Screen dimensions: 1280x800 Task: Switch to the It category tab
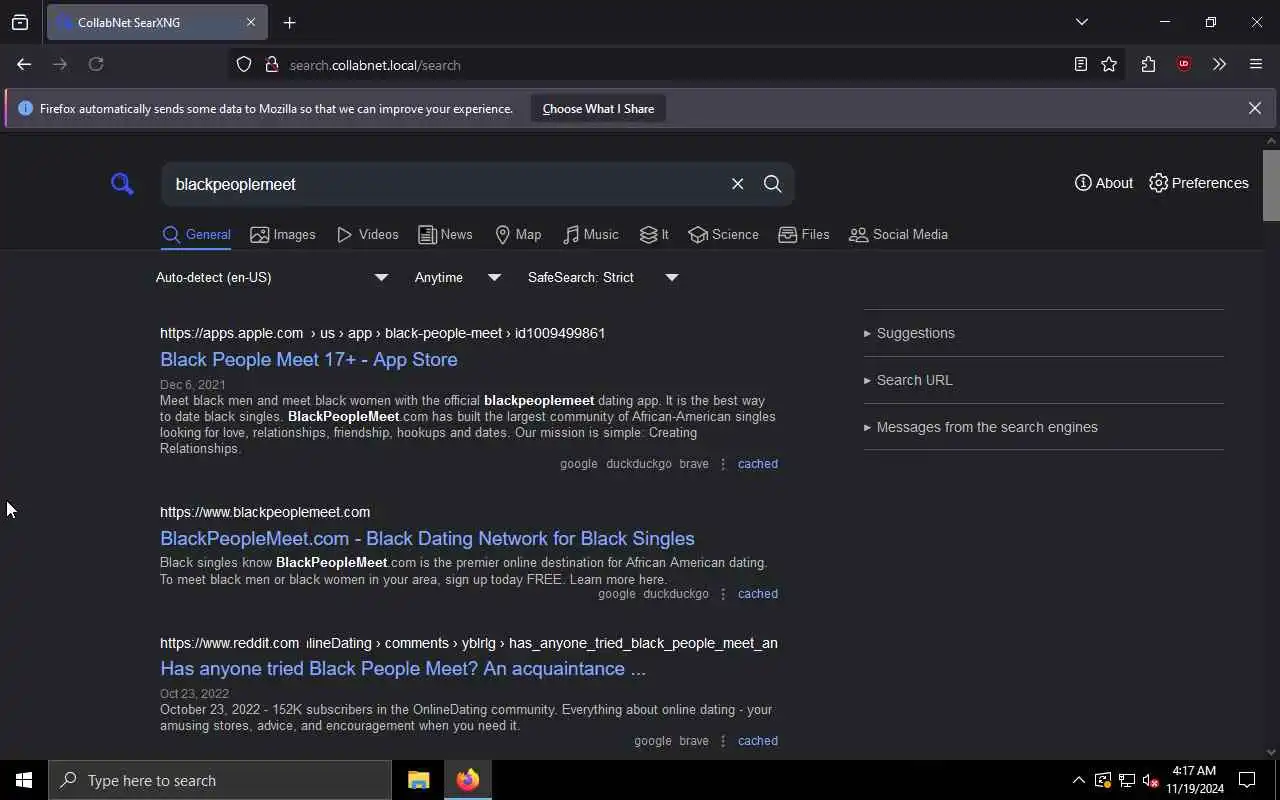click(654, 235)
